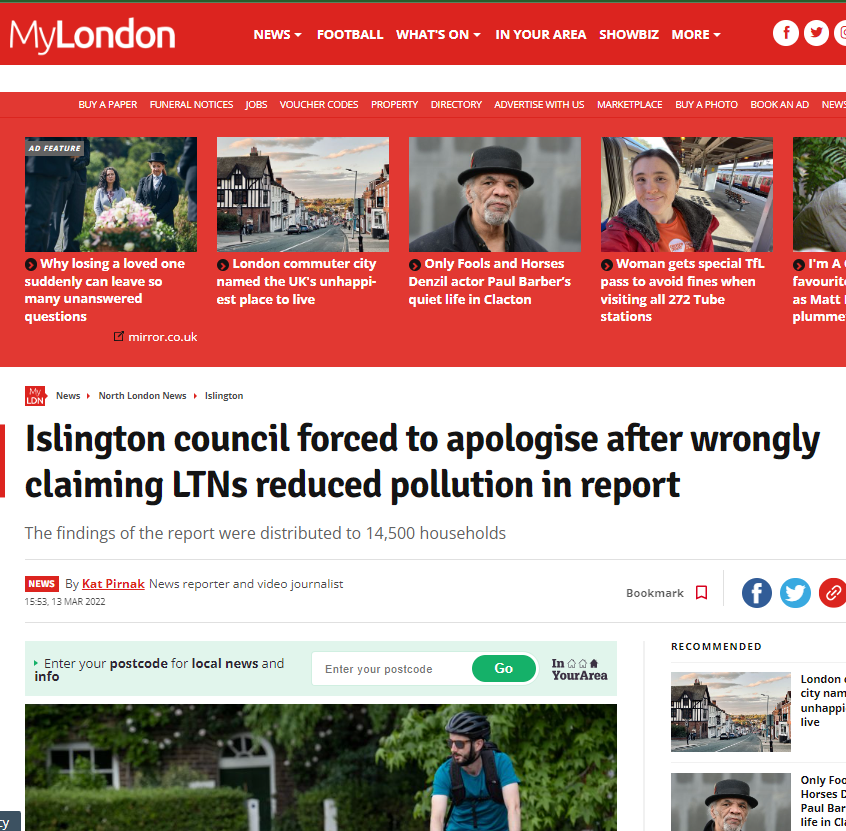Share article on Twitter via bird icon
This screenshot has width=846, height=831.
coord(795,592)
